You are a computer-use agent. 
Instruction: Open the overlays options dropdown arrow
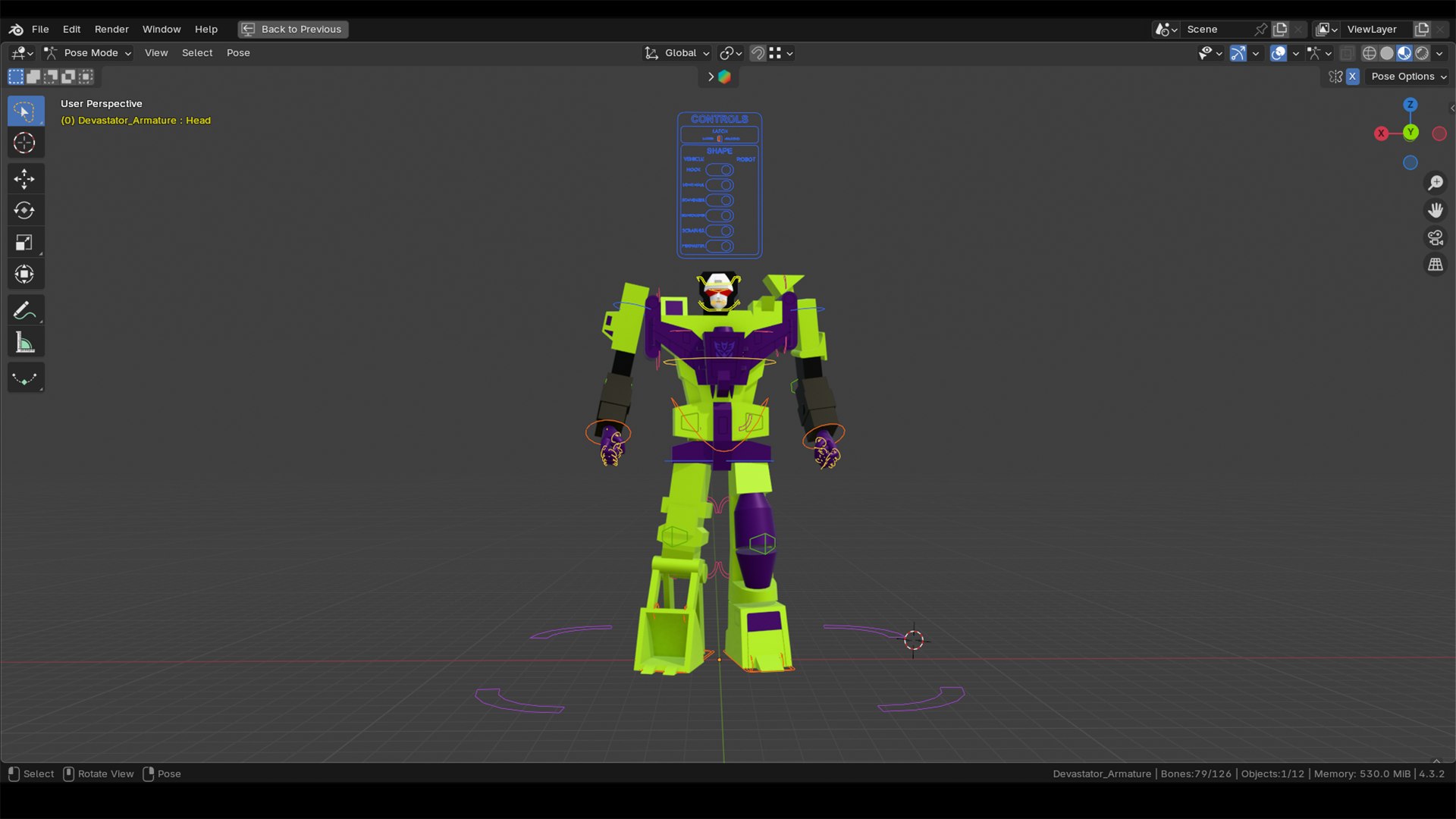(x=1296, y=53)
